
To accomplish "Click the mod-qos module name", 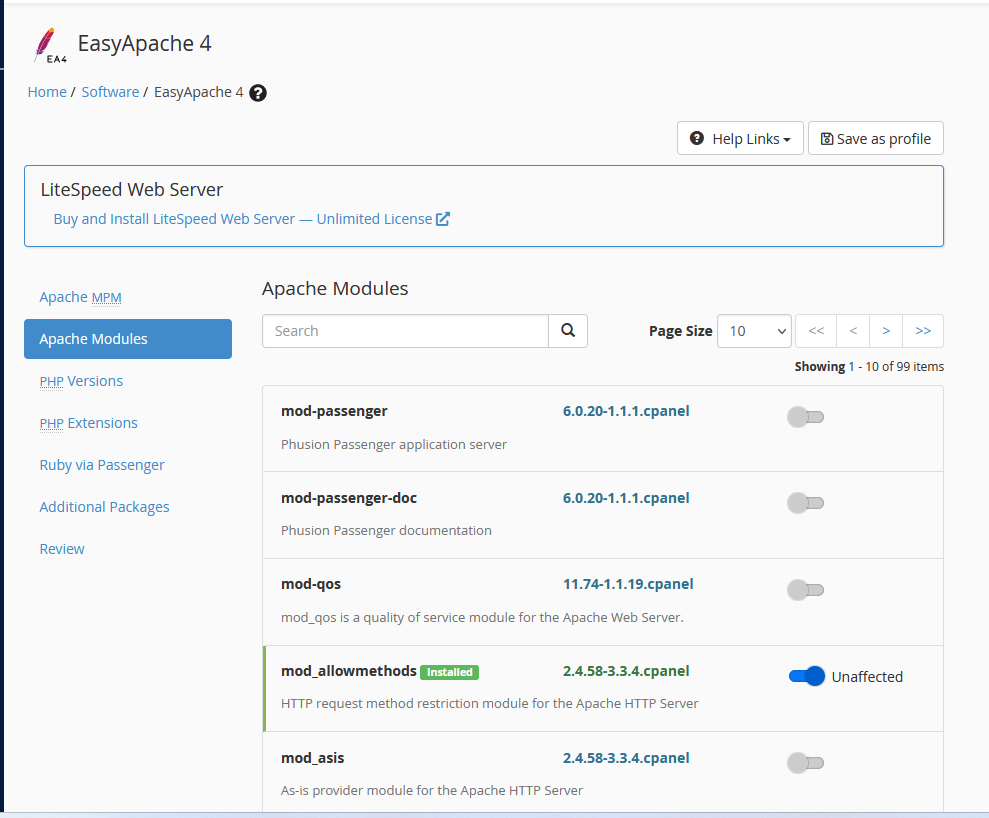I will tap(311, 584).
